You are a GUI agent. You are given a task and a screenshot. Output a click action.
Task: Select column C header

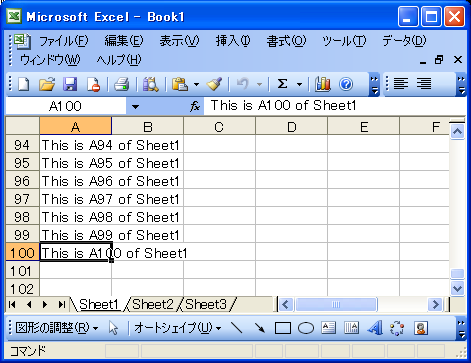[x=219, y=127]
